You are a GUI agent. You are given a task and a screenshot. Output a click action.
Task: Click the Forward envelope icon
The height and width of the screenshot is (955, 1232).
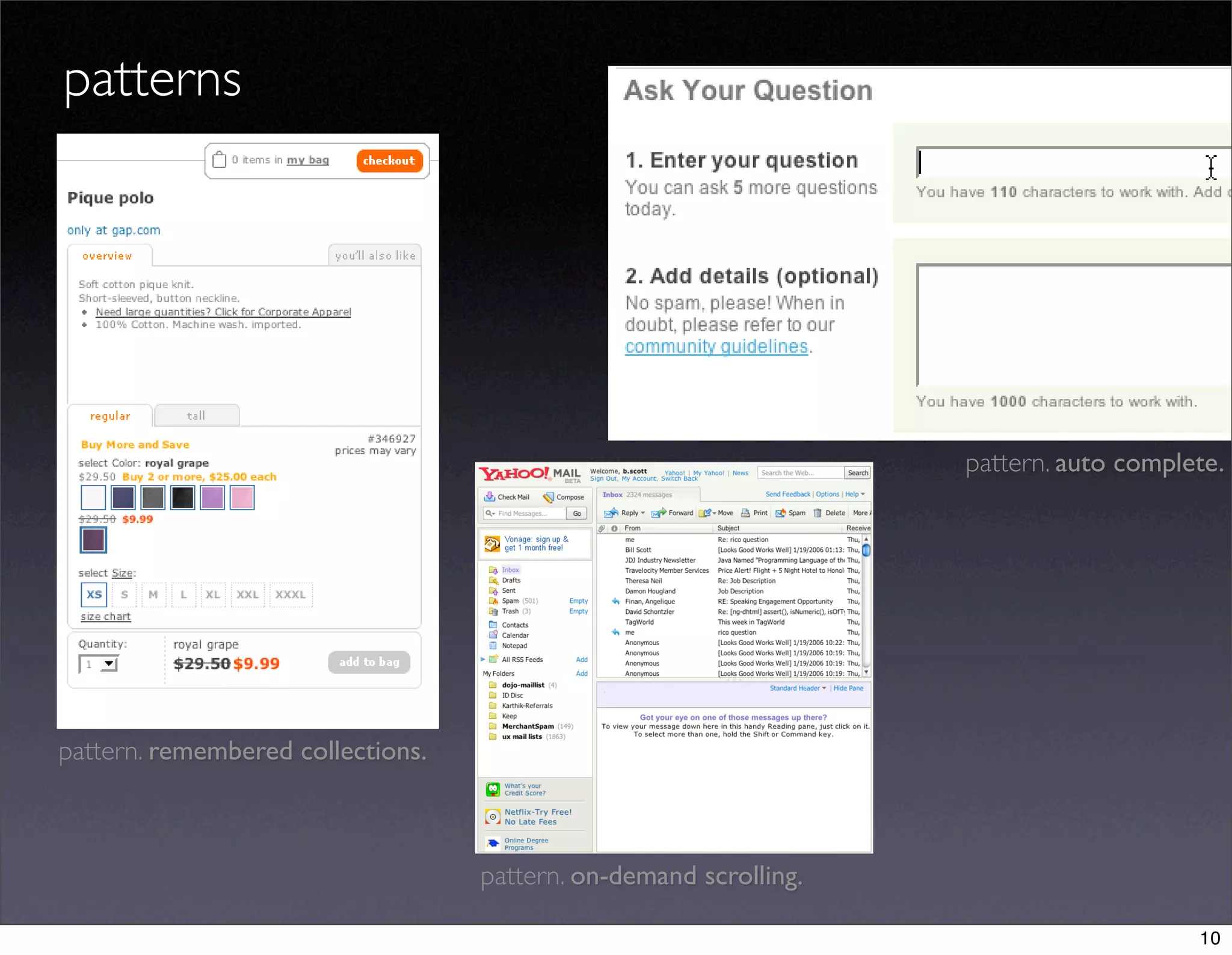[x=659, y=513]
